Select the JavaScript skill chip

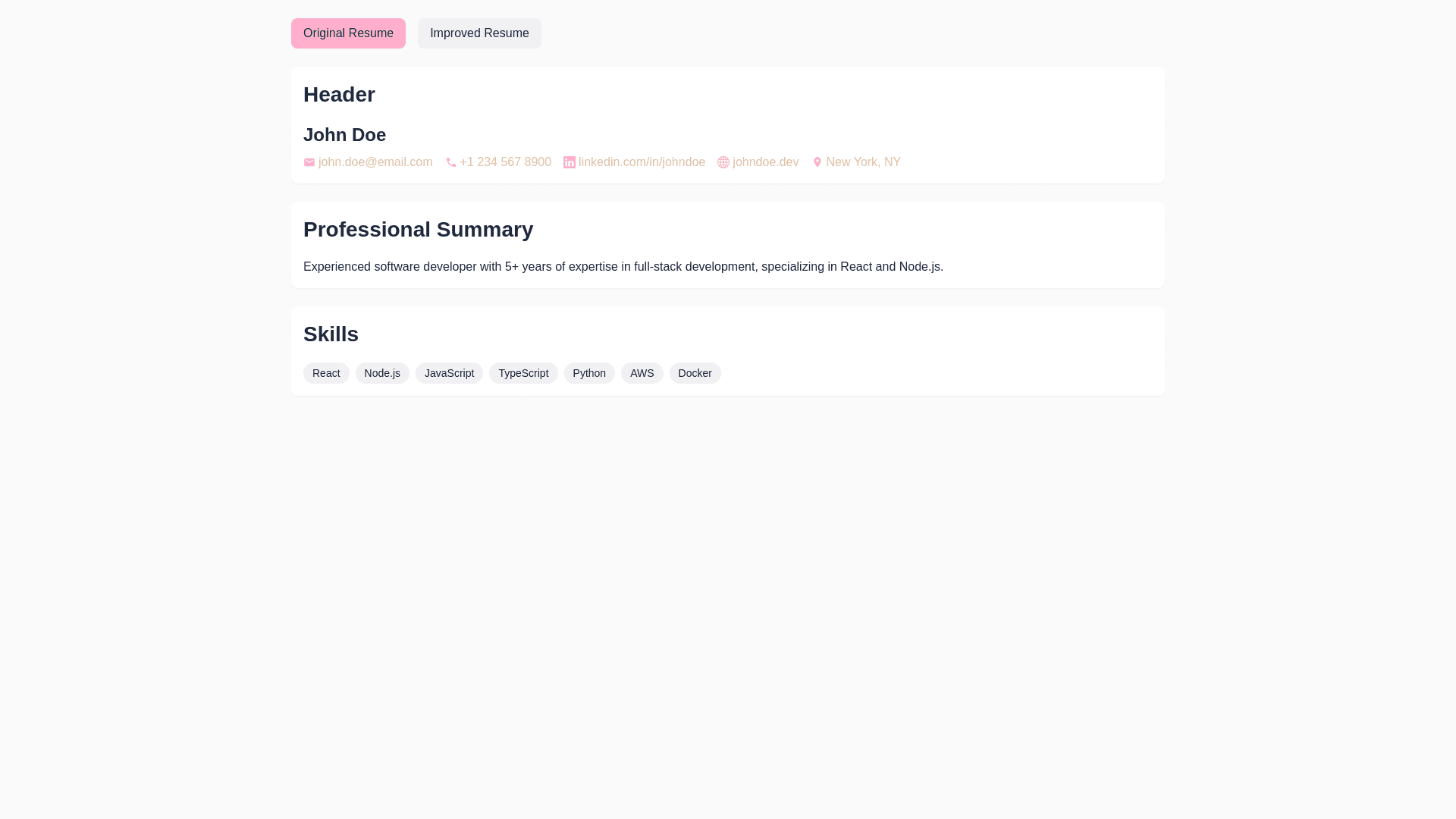[449, 373]
